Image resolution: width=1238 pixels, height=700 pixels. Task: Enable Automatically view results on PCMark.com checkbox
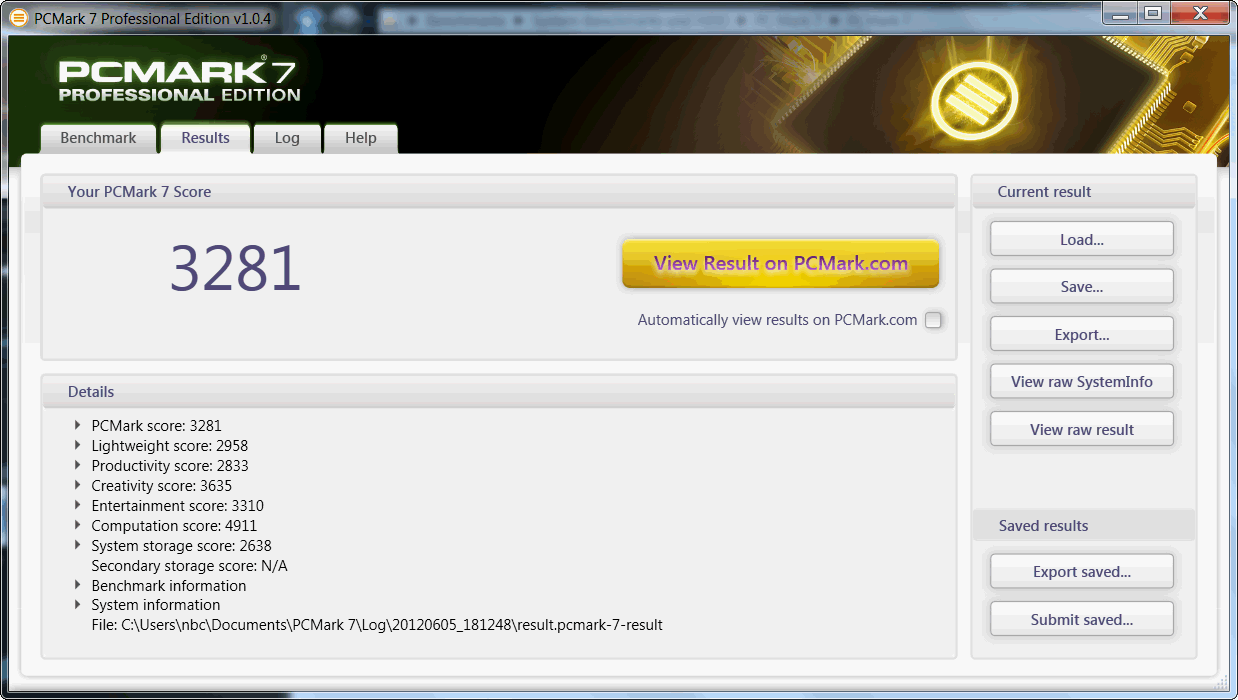point(933,320)
